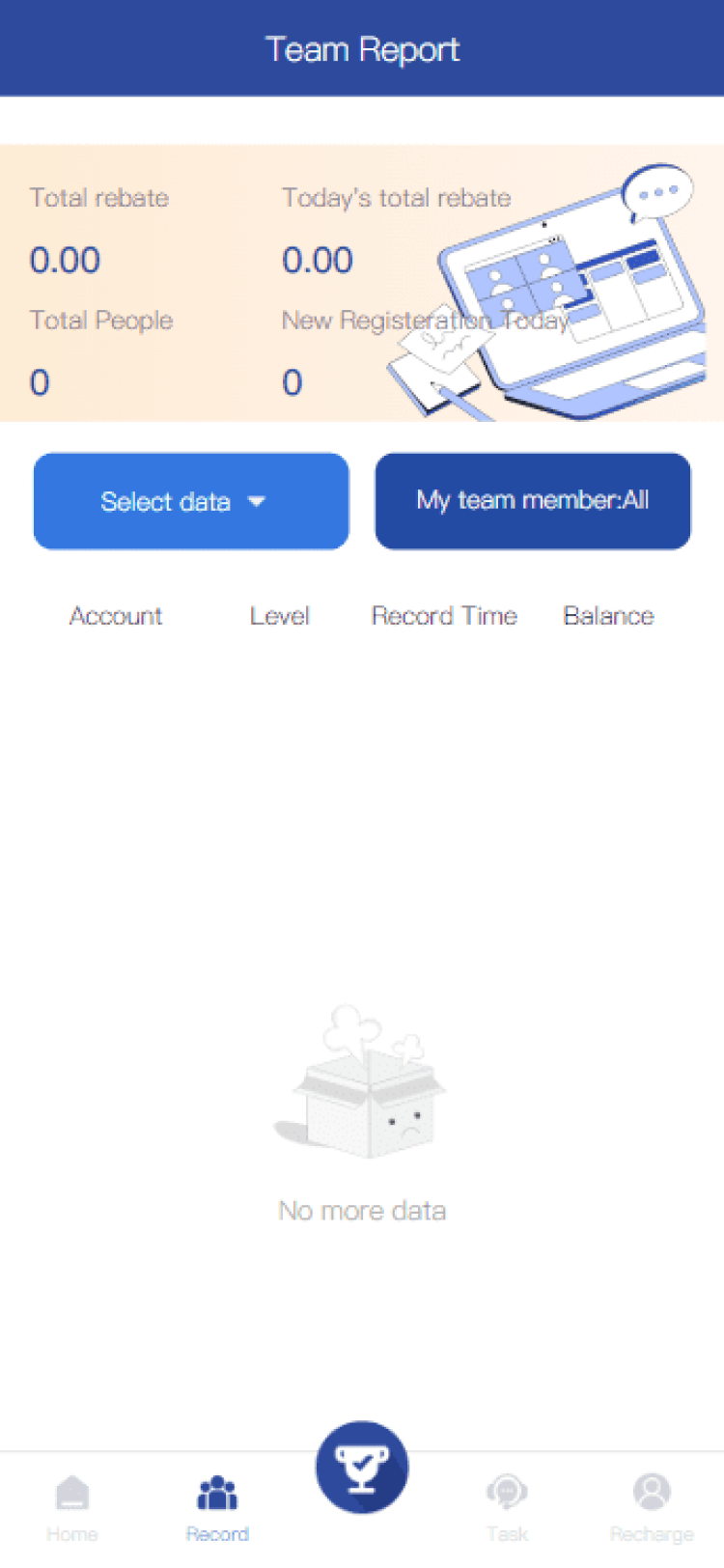724x1568 pixels.
Task: Expand the Select data dropdown
Action: (x=191, y=501)
